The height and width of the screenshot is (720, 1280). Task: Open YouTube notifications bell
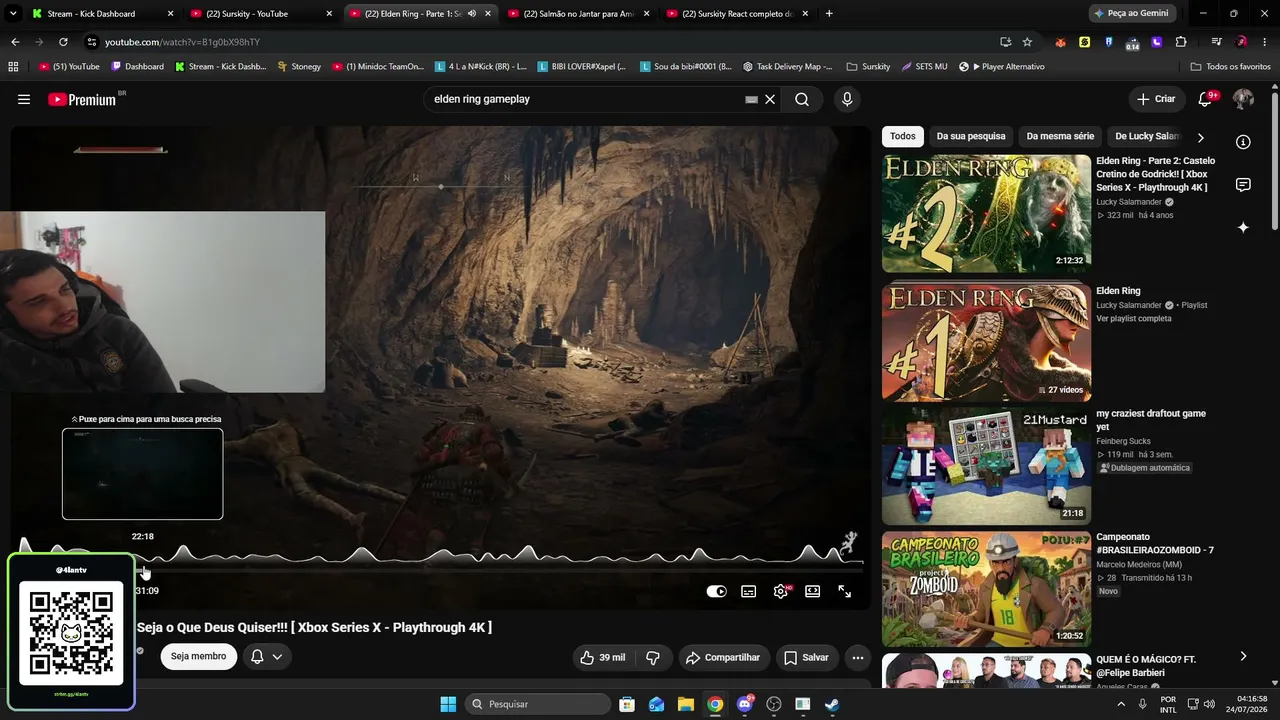[x=1206, y=99]
